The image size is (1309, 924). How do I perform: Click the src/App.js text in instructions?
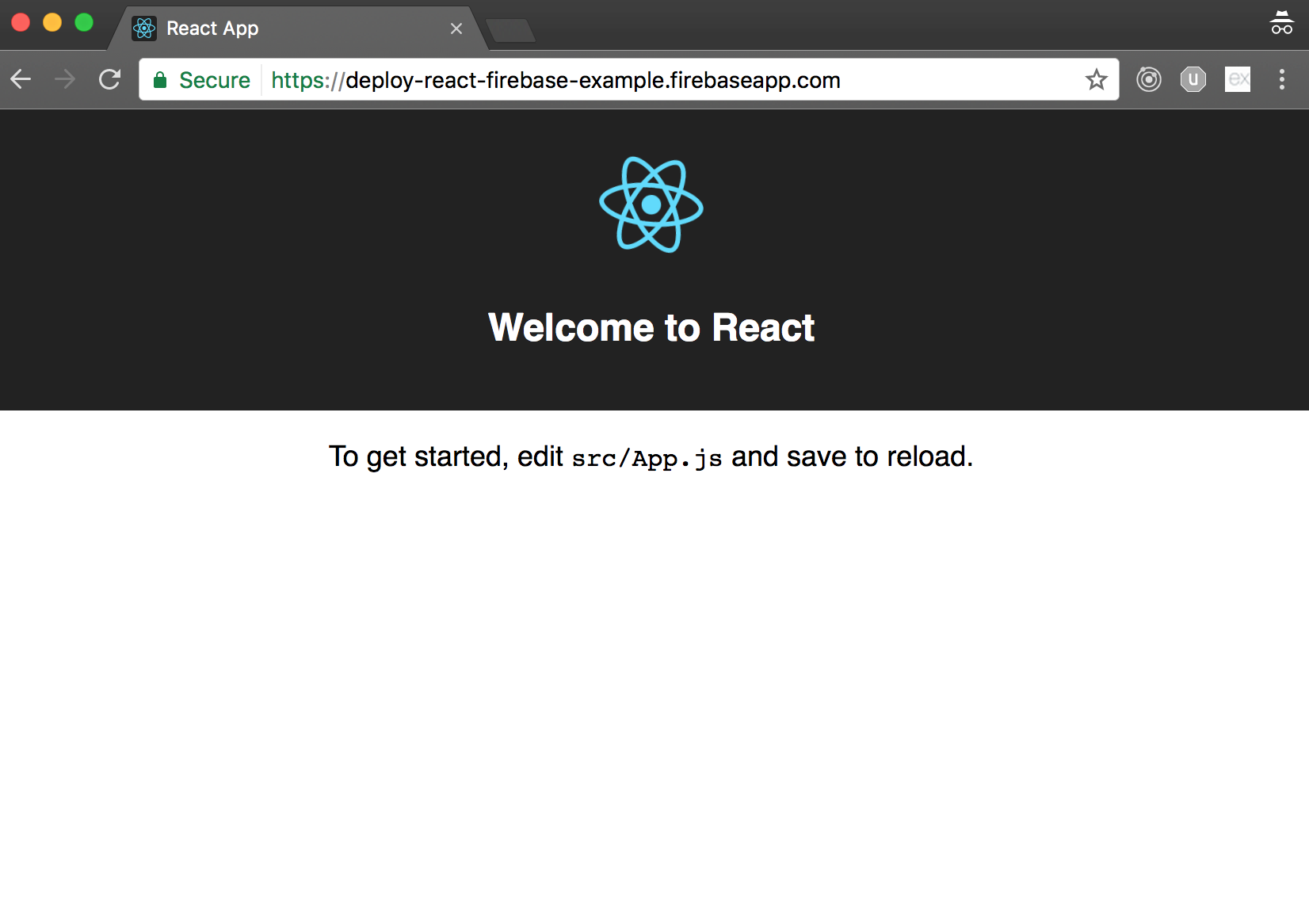647,457
